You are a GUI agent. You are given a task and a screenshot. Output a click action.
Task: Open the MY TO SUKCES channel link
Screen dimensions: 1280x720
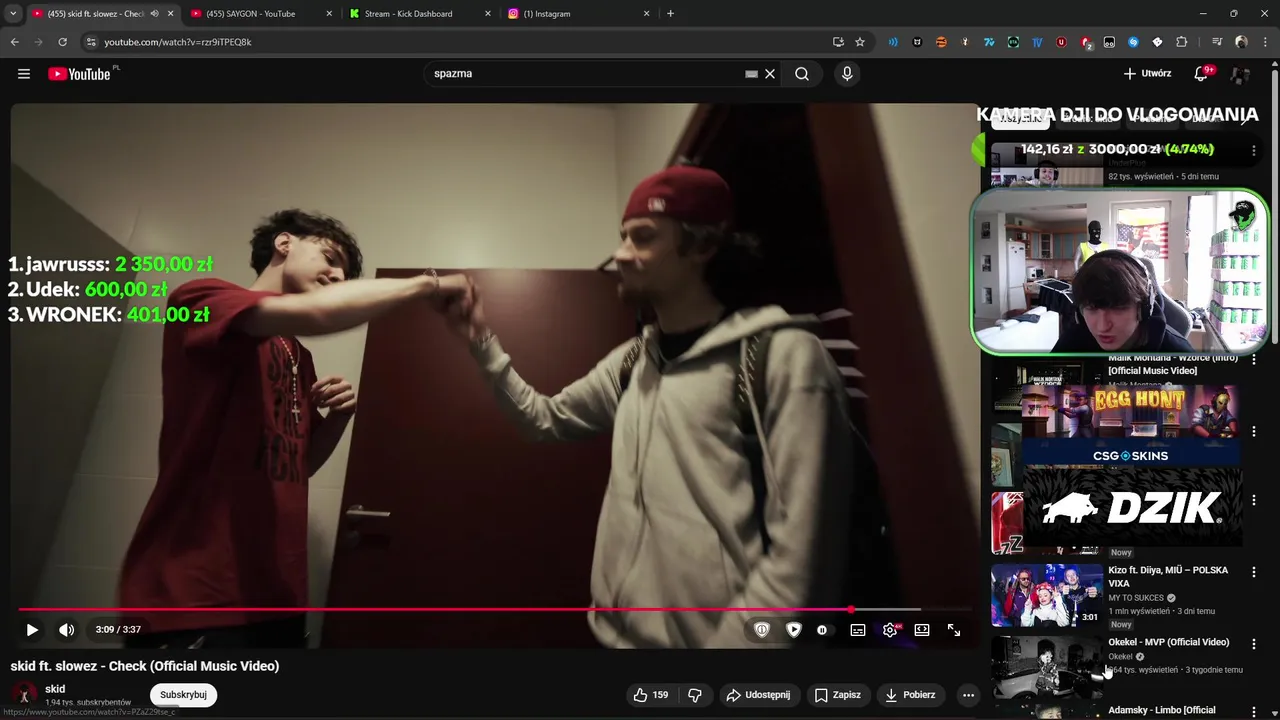tap(1136, 598)
